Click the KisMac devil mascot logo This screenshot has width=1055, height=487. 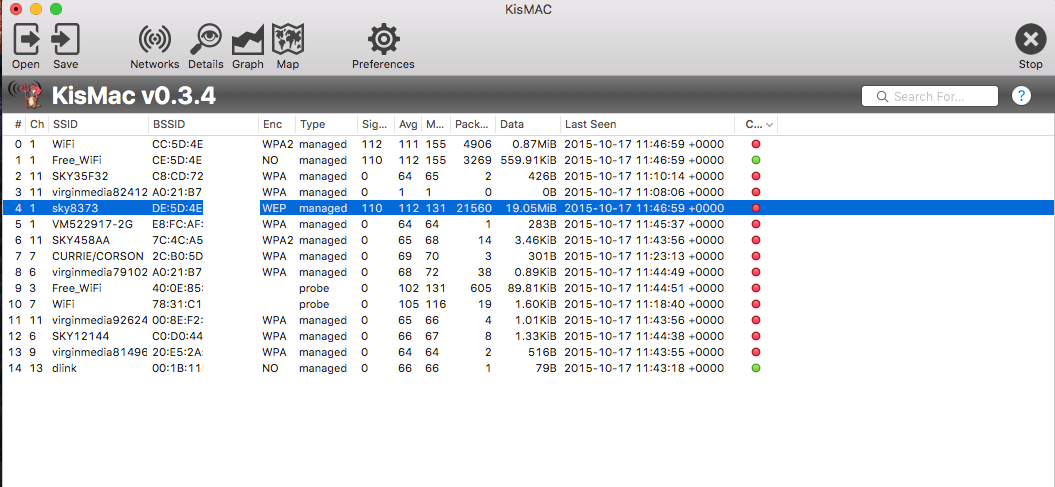(27, 95)
